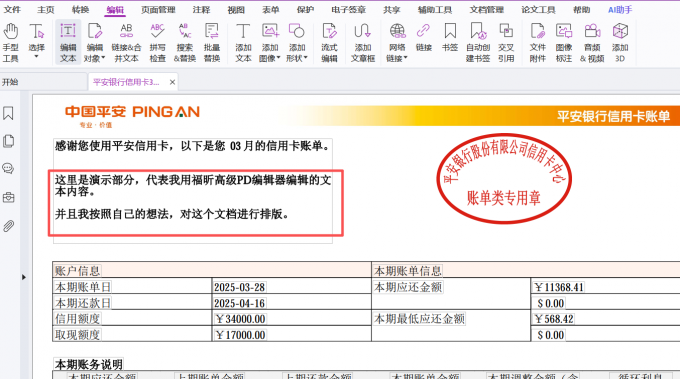
Task: Click the 账户信息 table header
Action: point(77,271)
